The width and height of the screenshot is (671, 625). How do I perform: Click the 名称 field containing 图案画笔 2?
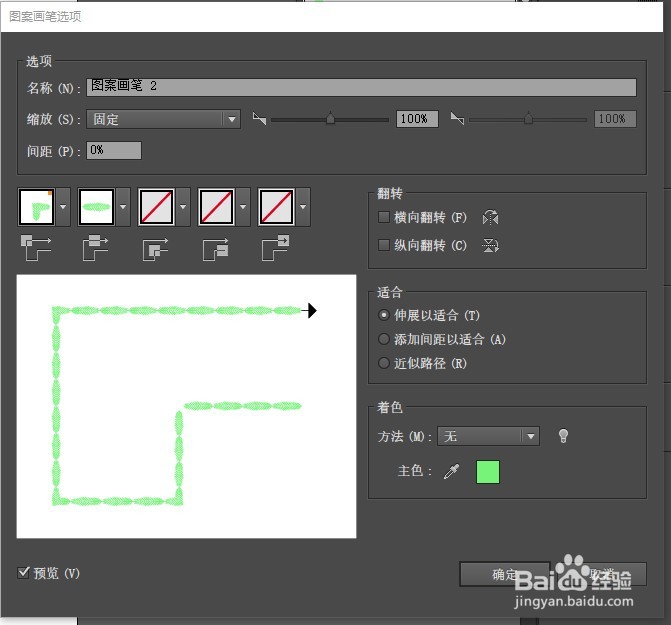(361, 87)
